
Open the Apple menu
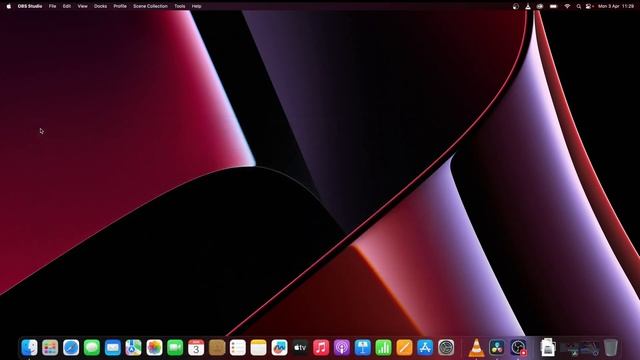point(9,6)
